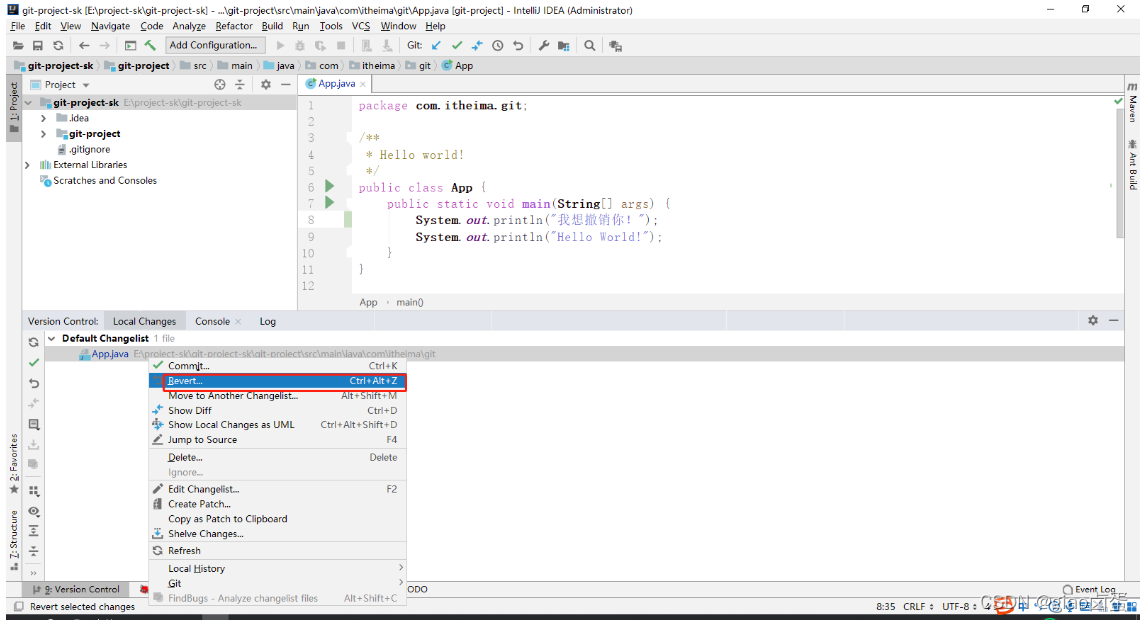Click the Save All toolbar icon
This screenshot has height=622, width=1143.
click(x=38, y=45)
